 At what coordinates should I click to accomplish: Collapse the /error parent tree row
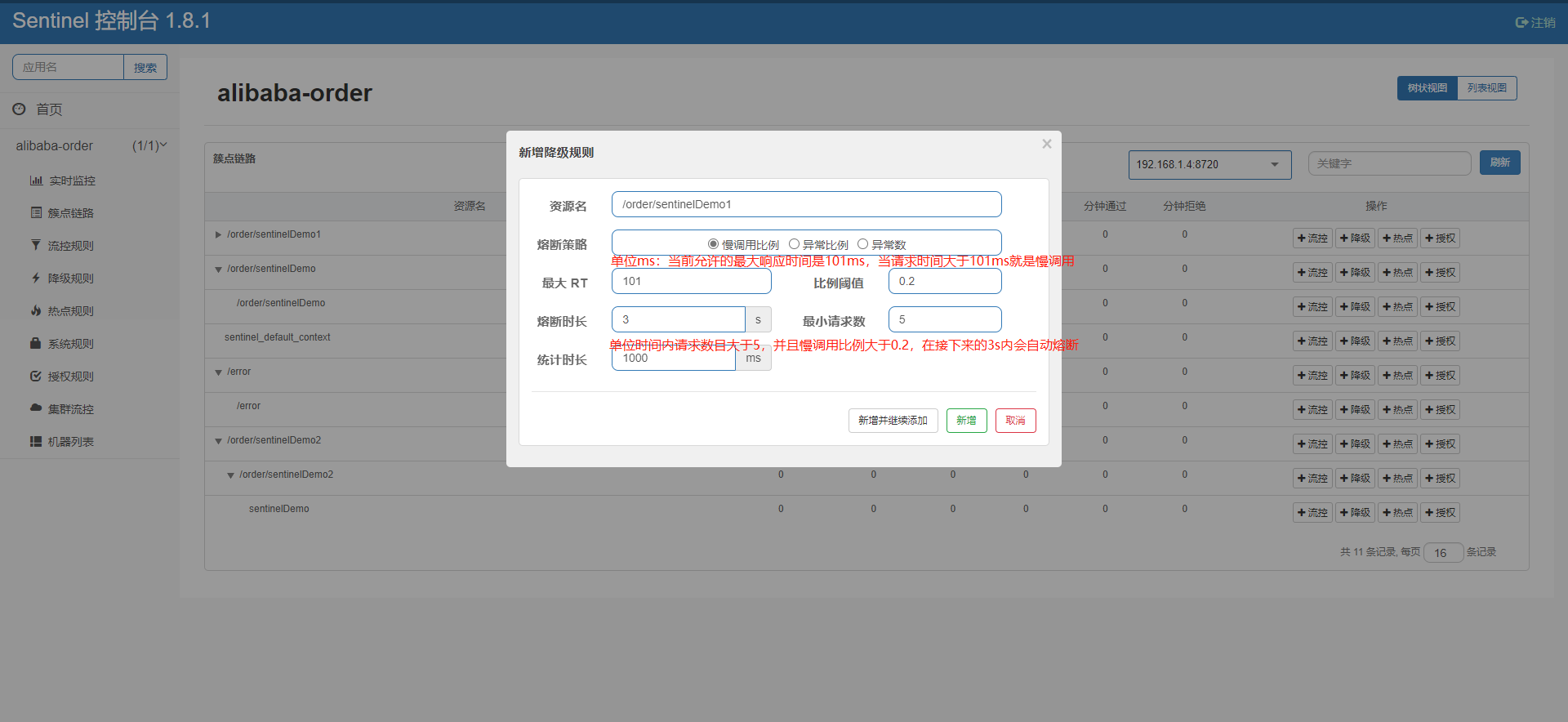tap(218, 372)
